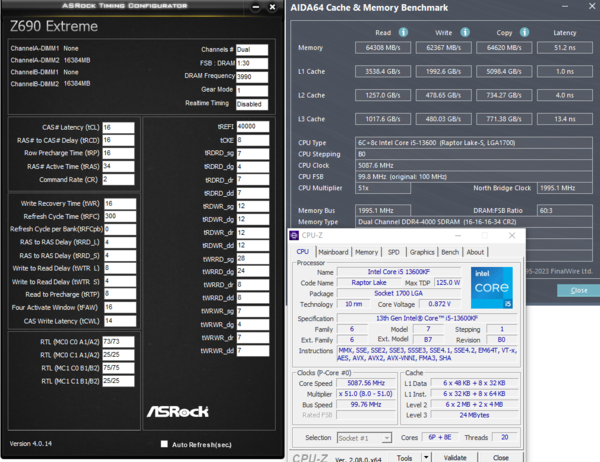The width and height of the screenshot is (600, 462).
Task: Click the Tools button in CPU-Z
Action: click(404, 457)
